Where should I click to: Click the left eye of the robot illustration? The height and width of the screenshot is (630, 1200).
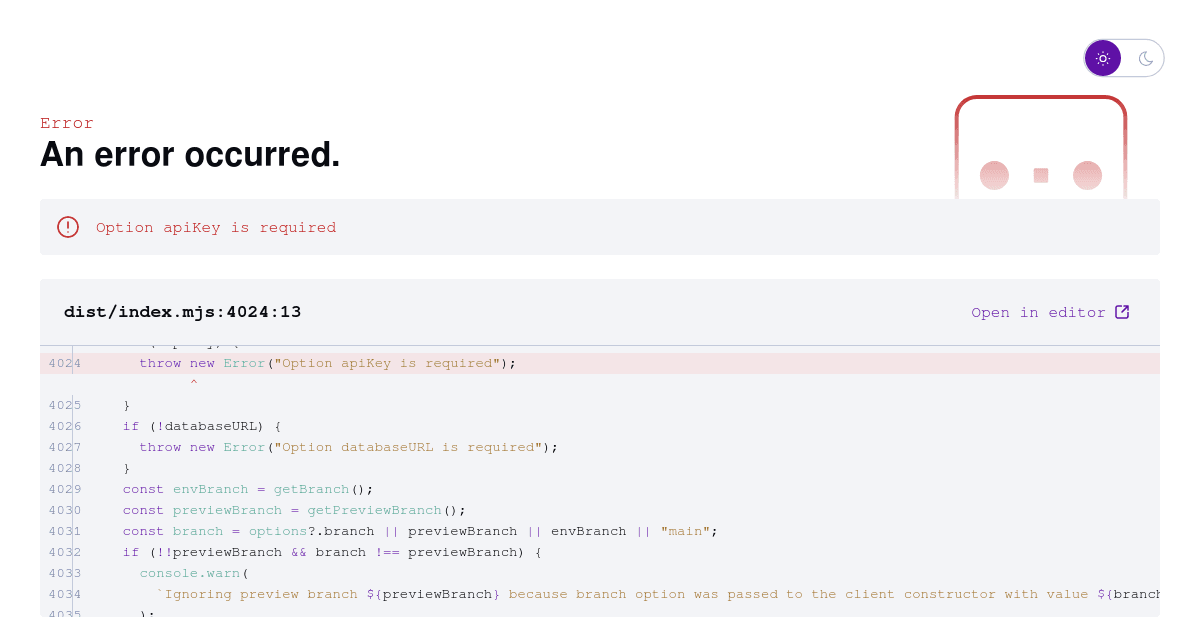pyautogui.click(x=994, y=175)
